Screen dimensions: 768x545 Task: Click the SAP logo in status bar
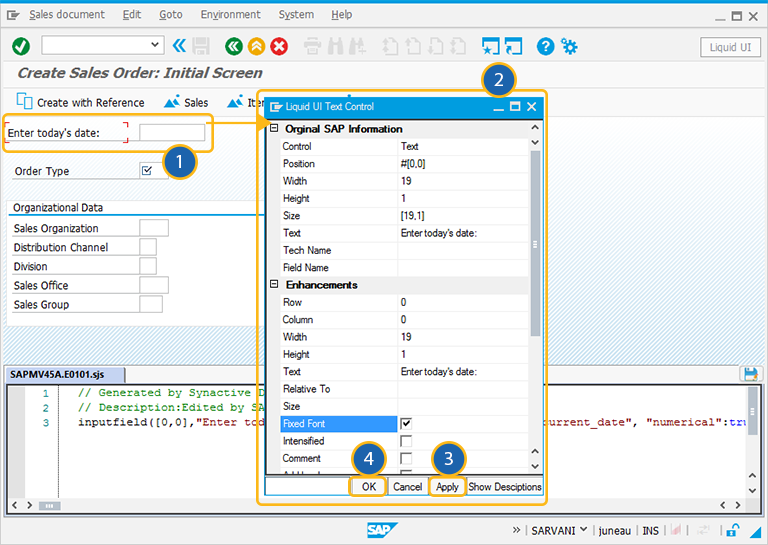(382, 530)
